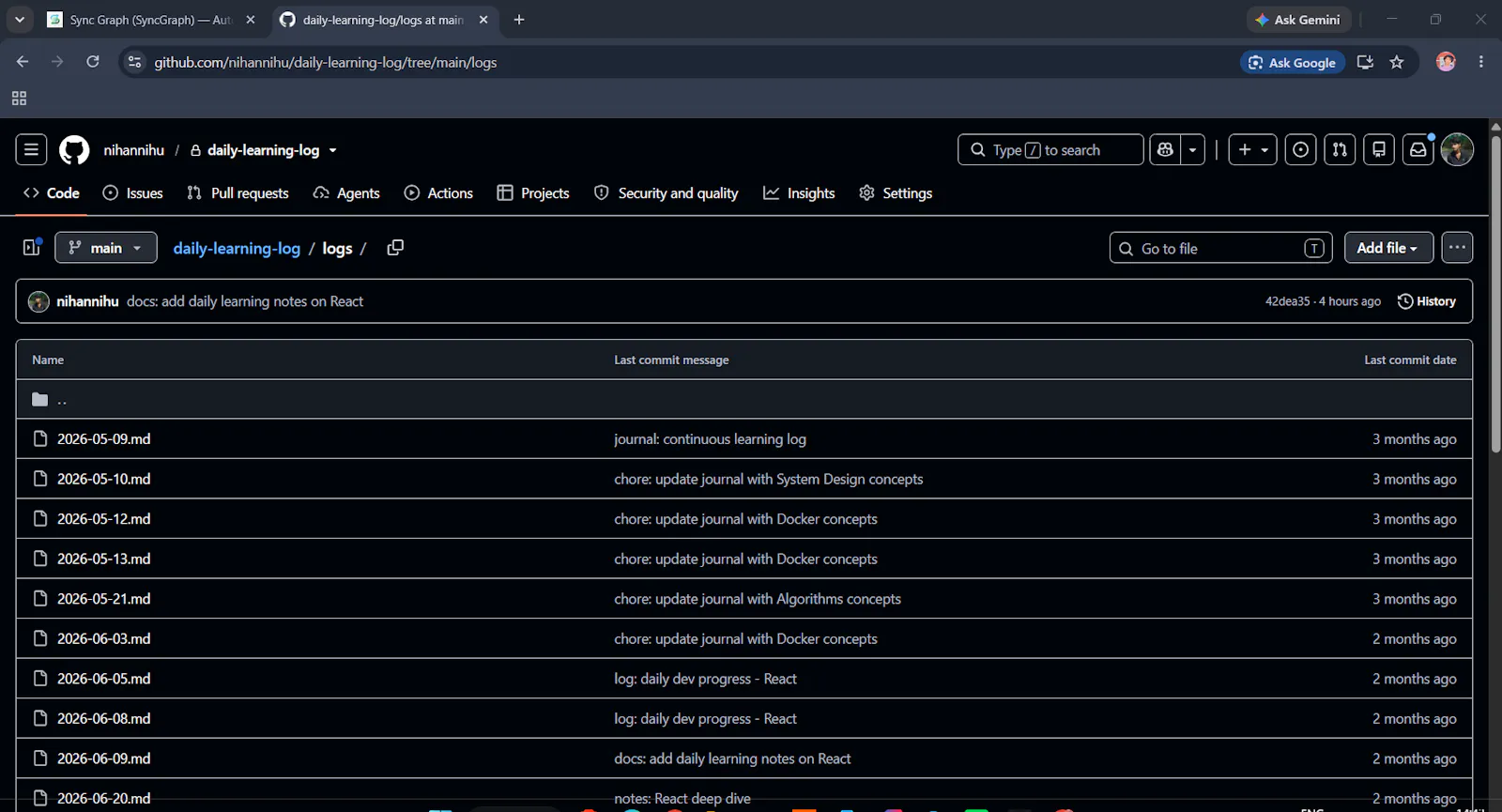The width and height of the screenshot is (1502, 812).
Task: Open the GitHub global navigation hamburger menu
Action: click(31, 149)
